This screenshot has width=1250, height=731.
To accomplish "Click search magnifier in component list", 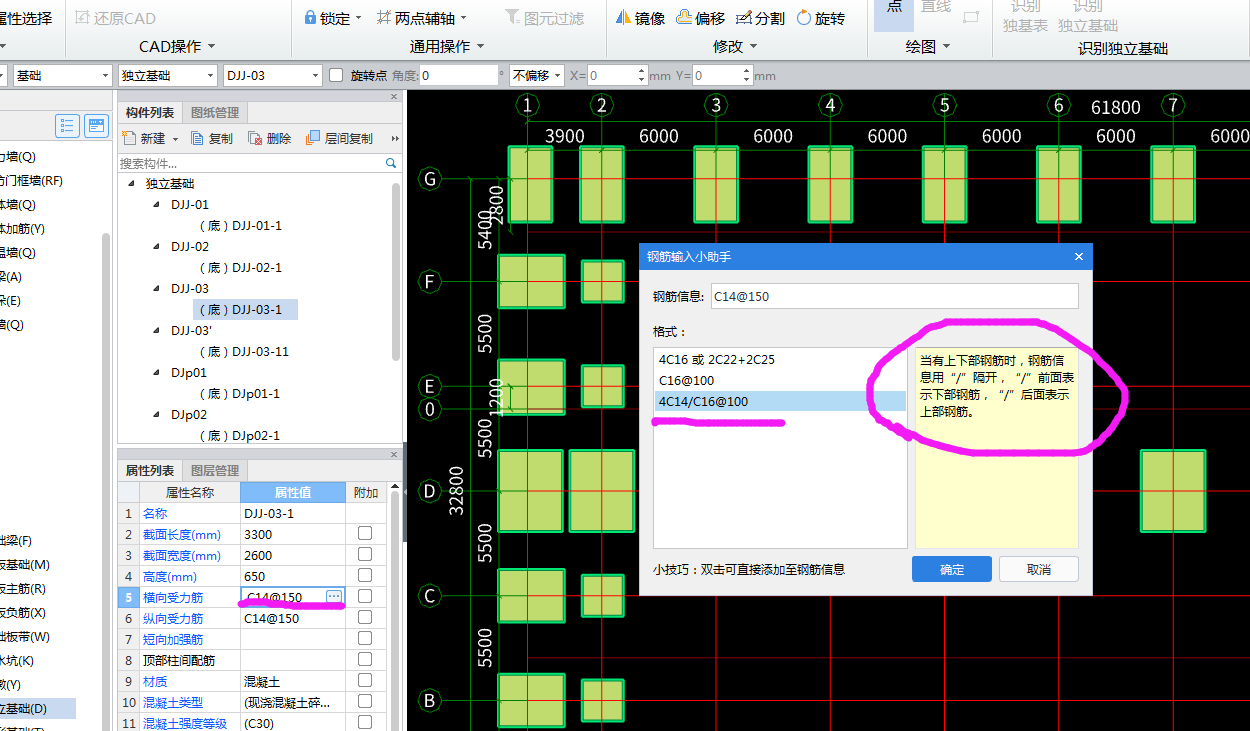I will [x=391, y=162].
